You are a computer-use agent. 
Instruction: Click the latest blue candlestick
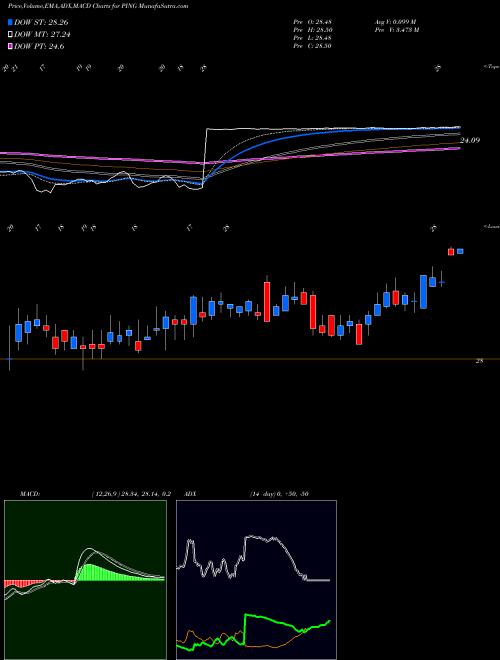point(460,251)
